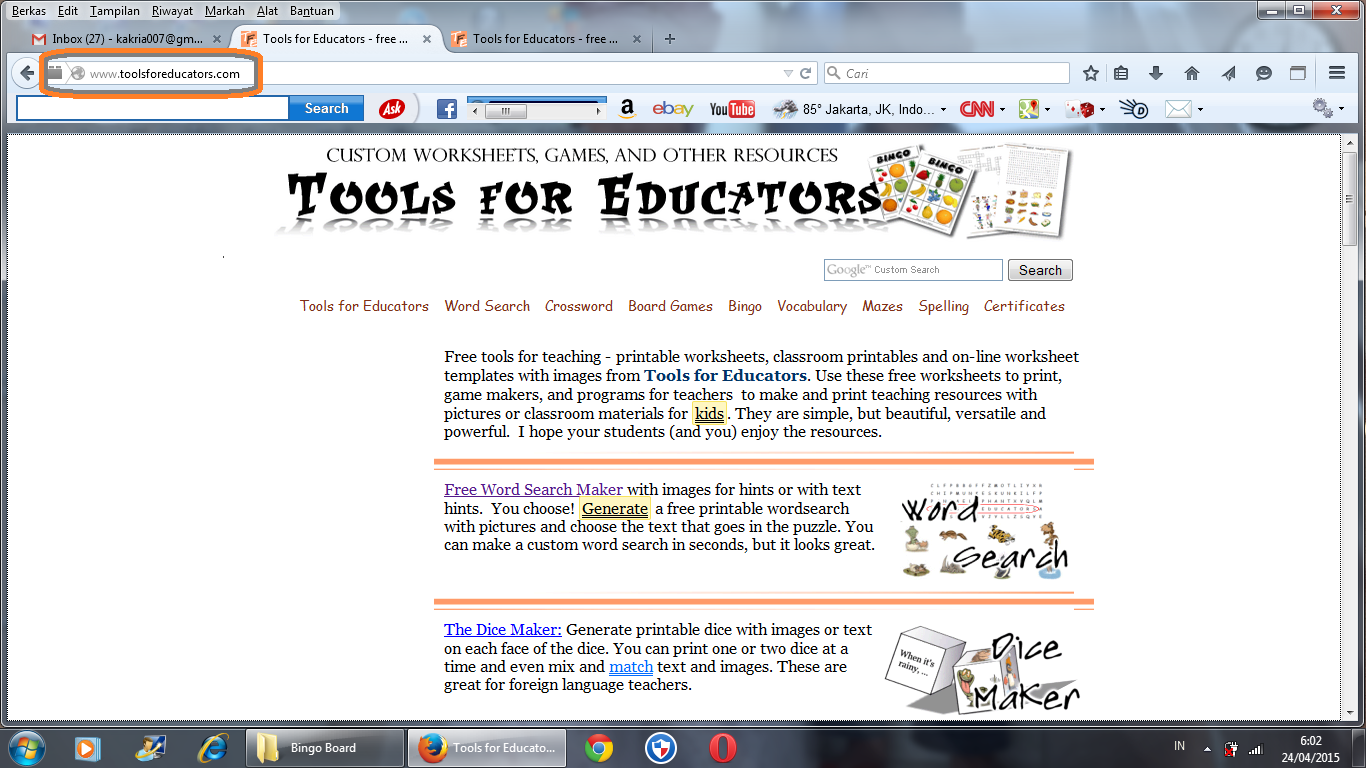Image resolution: width=1366 pixels, height=768 pixels.
Task: Click the Ask logo icon
Action: [392, 109]
